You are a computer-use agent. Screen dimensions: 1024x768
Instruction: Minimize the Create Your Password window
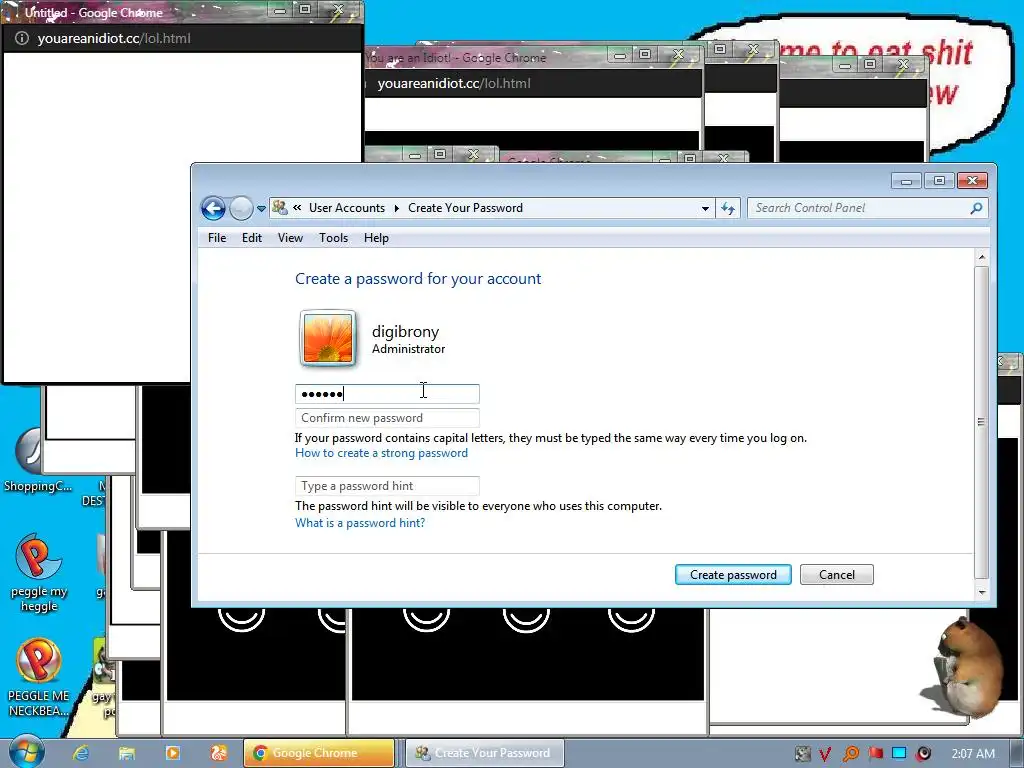906,181
